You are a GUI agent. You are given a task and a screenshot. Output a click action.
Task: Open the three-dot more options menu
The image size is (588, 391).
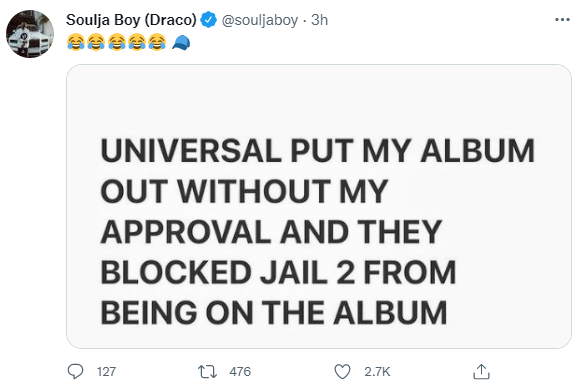(x=562, y=19)
